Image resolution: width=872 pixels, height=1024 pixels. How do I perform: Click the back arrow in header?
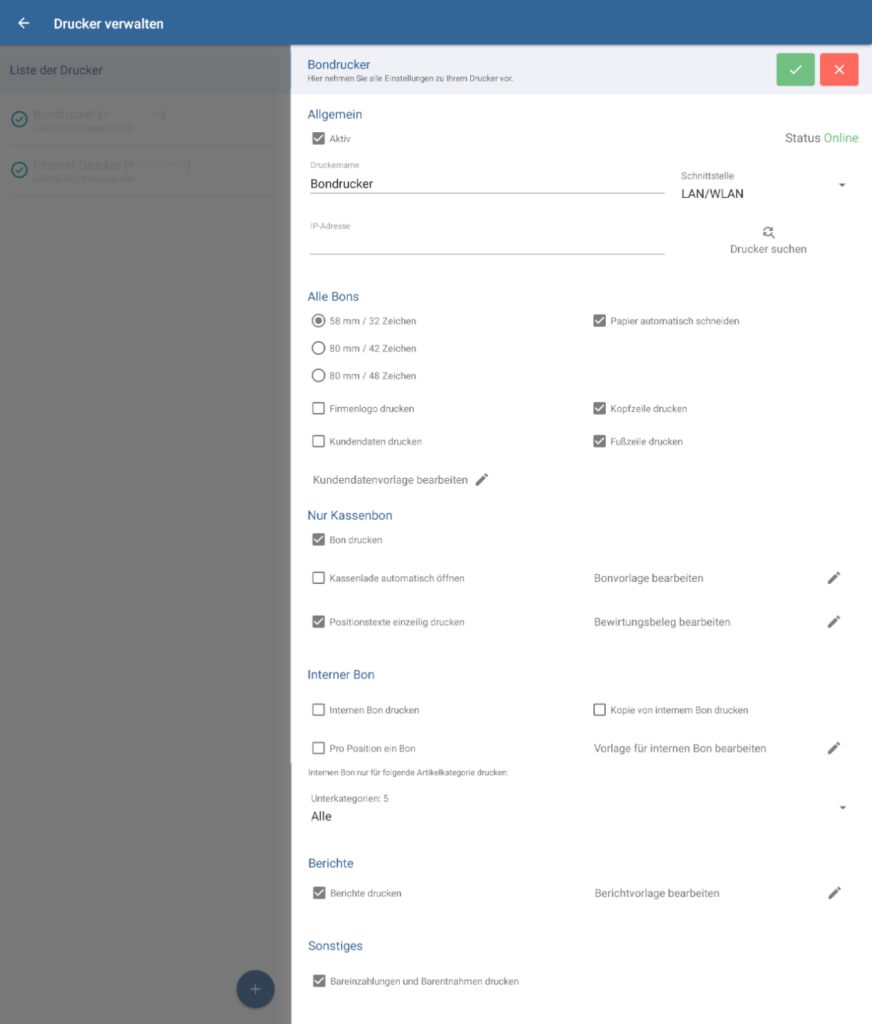pos(24,23)
